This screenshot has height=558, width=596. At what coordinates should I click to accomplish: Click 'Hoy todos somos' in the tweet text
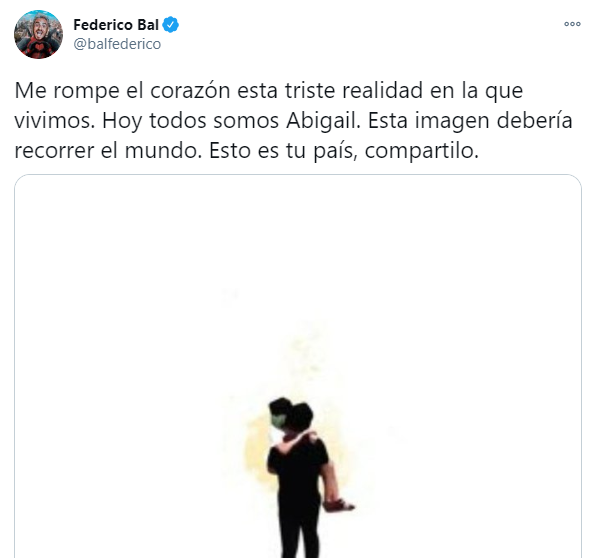coord(191,121)
